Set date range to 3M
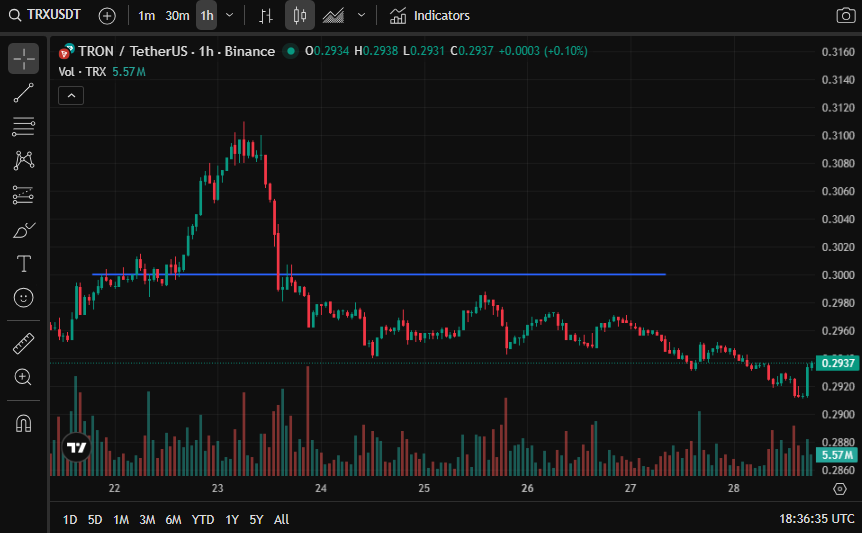The image size is (862, 533). (147, 519)
